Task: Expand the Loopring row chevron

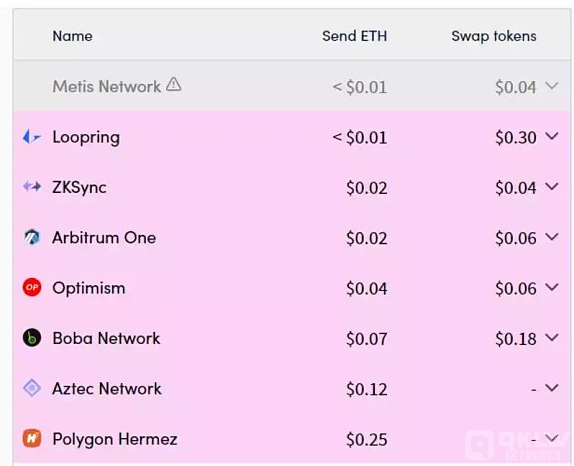Action: pos(552,136)
